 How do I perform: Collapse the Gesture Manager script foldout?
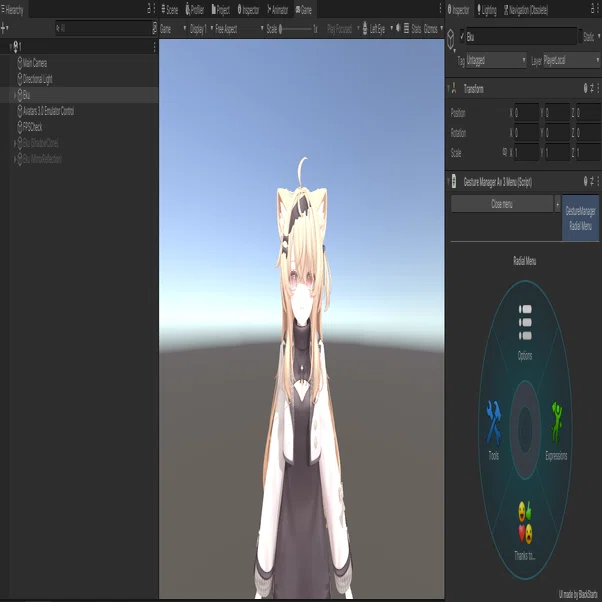point(448,182)
